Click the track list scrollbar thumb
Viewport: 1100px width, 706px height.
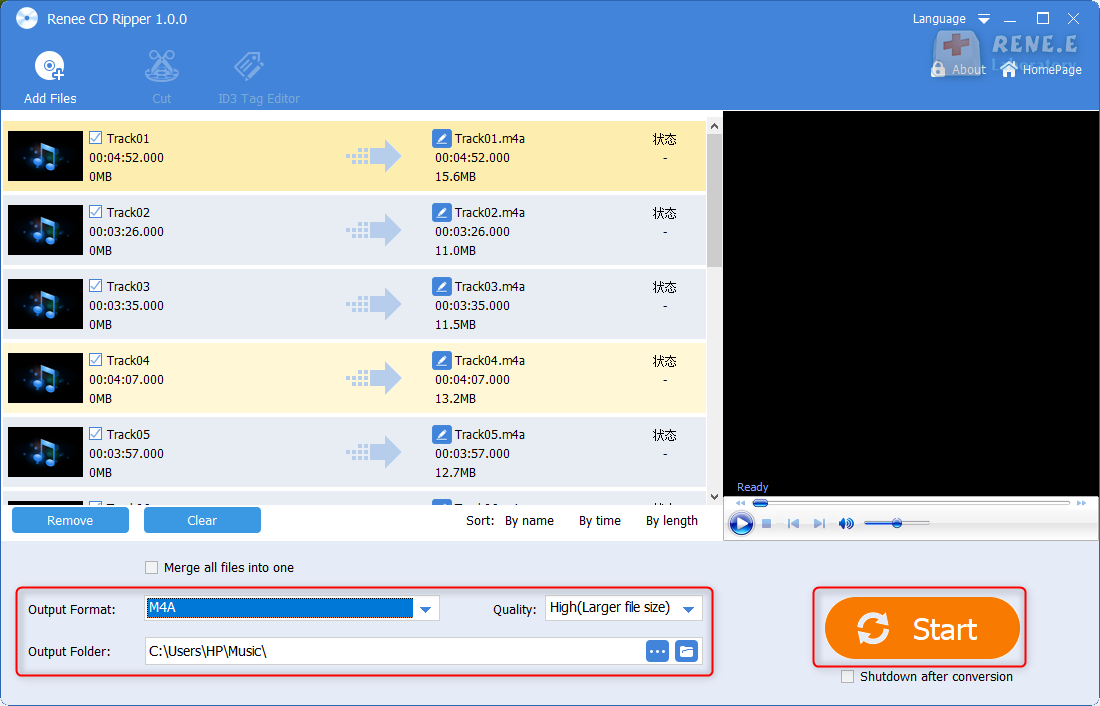pyautogui.click(x=714, y=200)
